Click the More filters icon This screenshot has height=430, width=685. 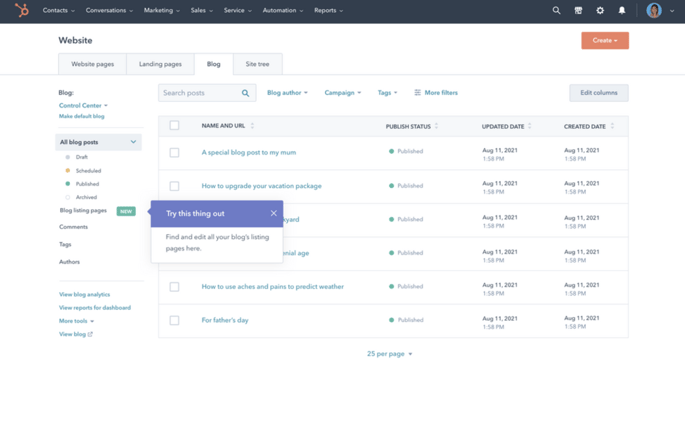[x=418, y=93]
